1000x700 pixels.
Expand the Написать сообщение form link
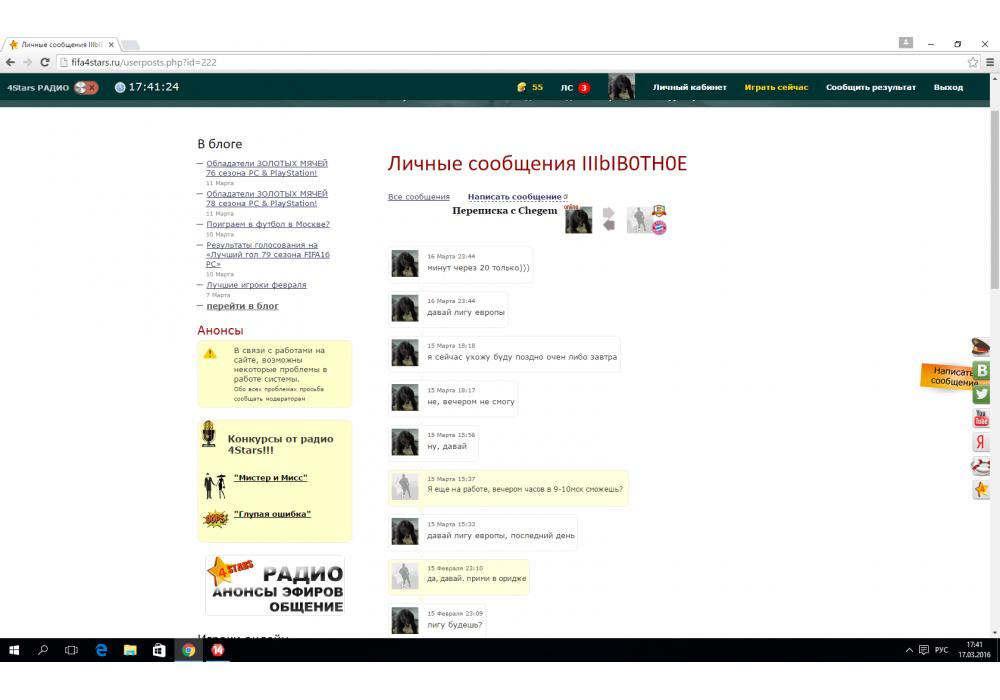pos(515,197)
